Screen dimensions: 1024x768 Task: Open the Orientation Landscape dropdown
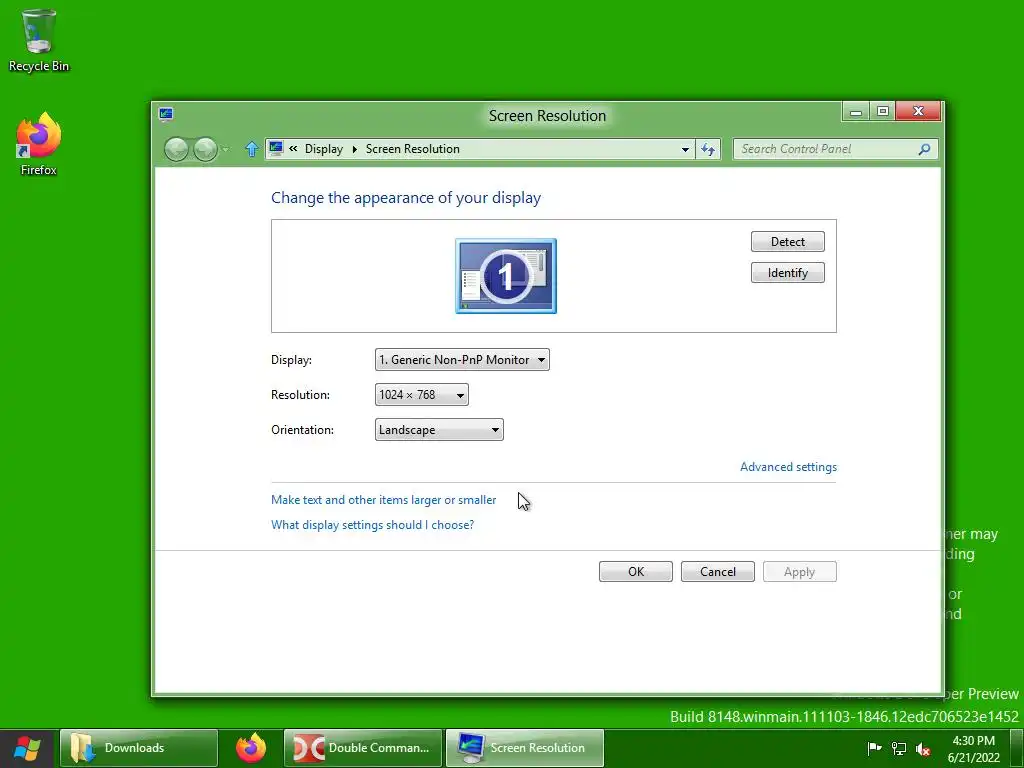[x=439, y=430]
